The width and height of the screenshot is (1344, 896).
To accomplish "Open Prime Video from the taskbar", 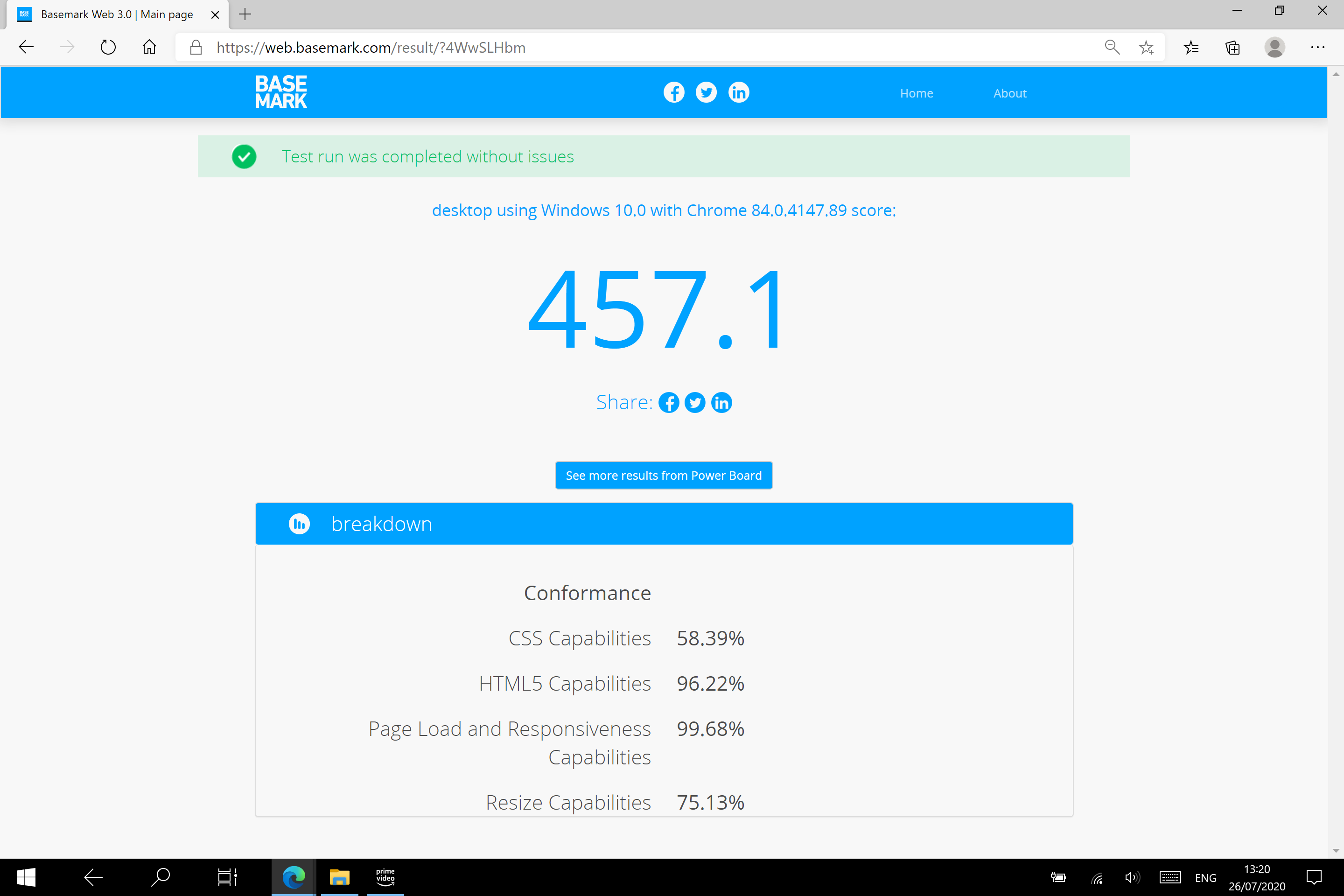I will [385, 877].
